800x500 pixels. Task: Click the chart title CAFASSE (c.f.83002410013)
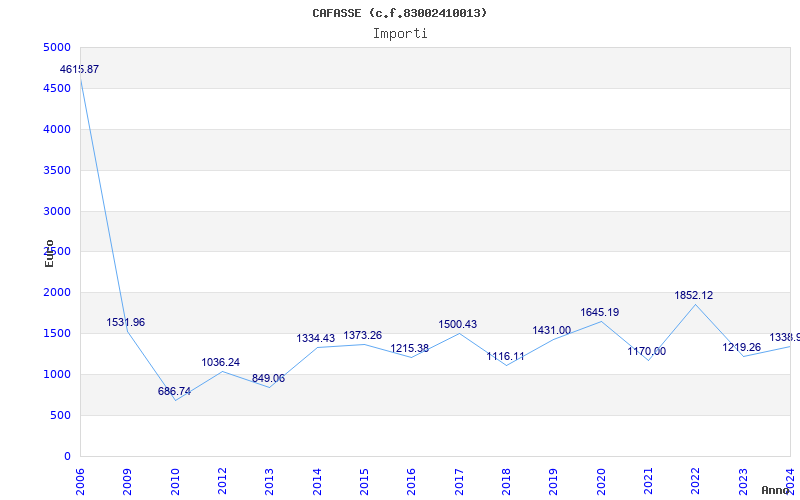coord(399,13)
